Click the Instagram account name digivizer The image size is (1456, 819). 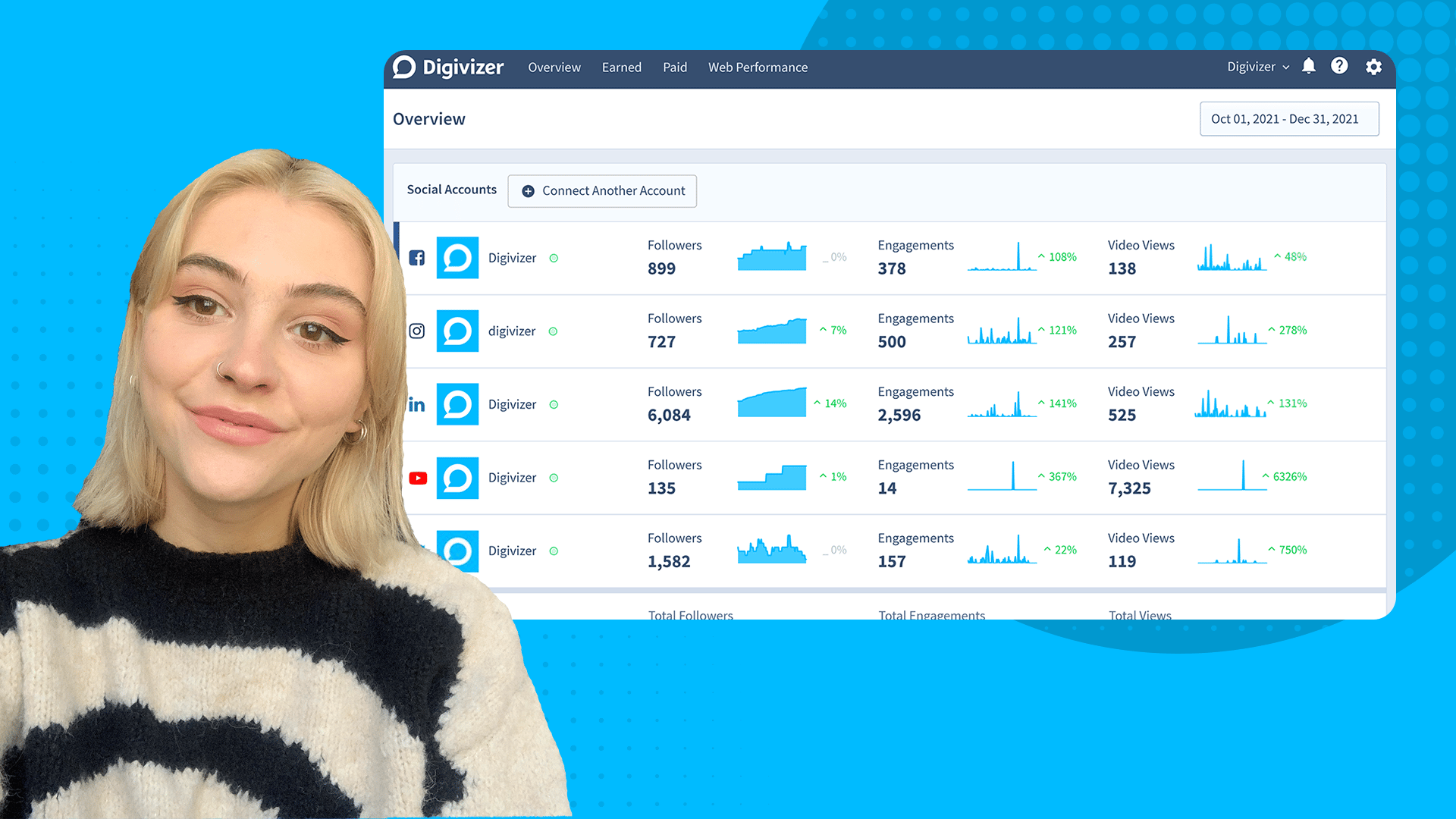click(512, 331)
